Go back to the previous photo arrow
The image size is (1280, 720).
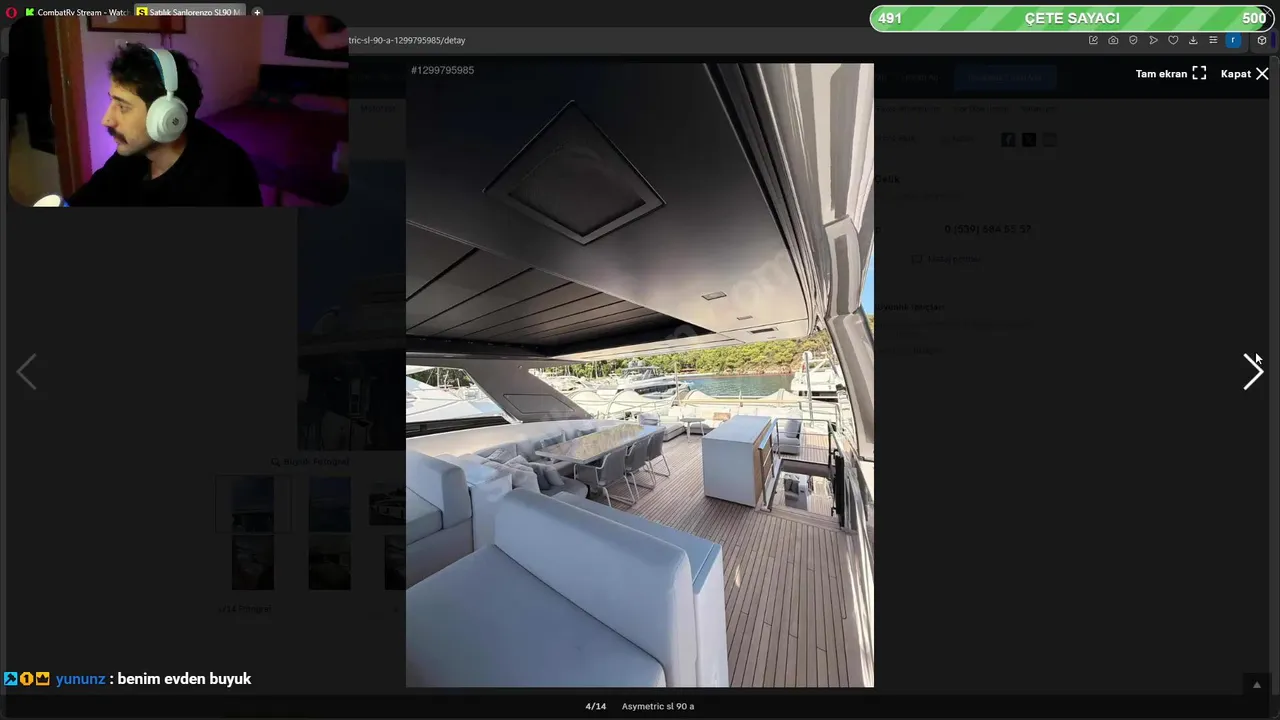click(x=27, y=372)
